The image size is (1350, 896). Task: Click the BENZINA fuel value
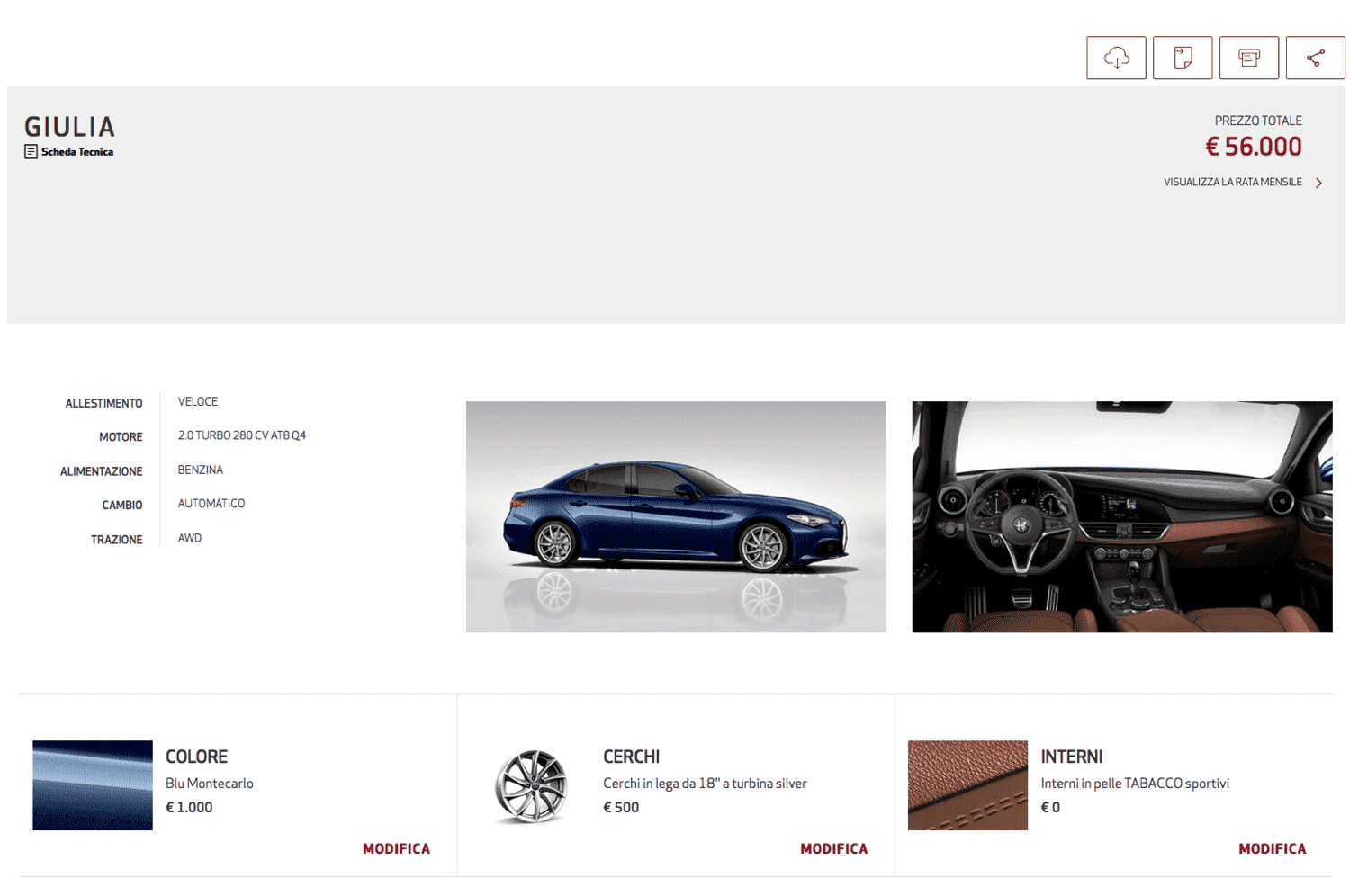pos(201,470)
